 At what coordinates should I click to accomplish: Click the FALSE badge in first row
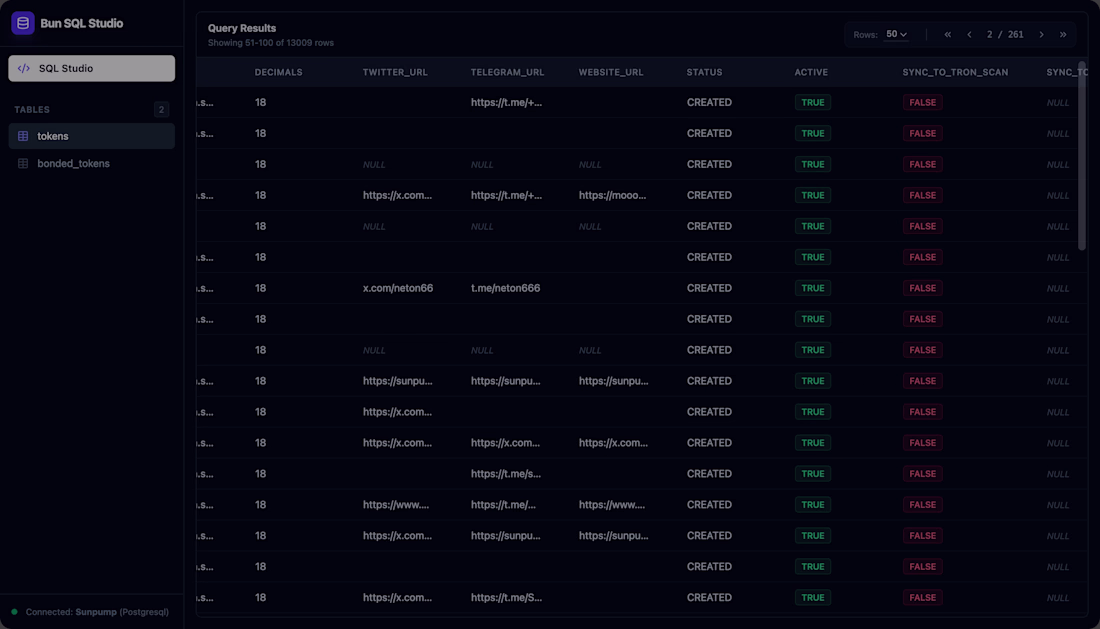point(922,102)
